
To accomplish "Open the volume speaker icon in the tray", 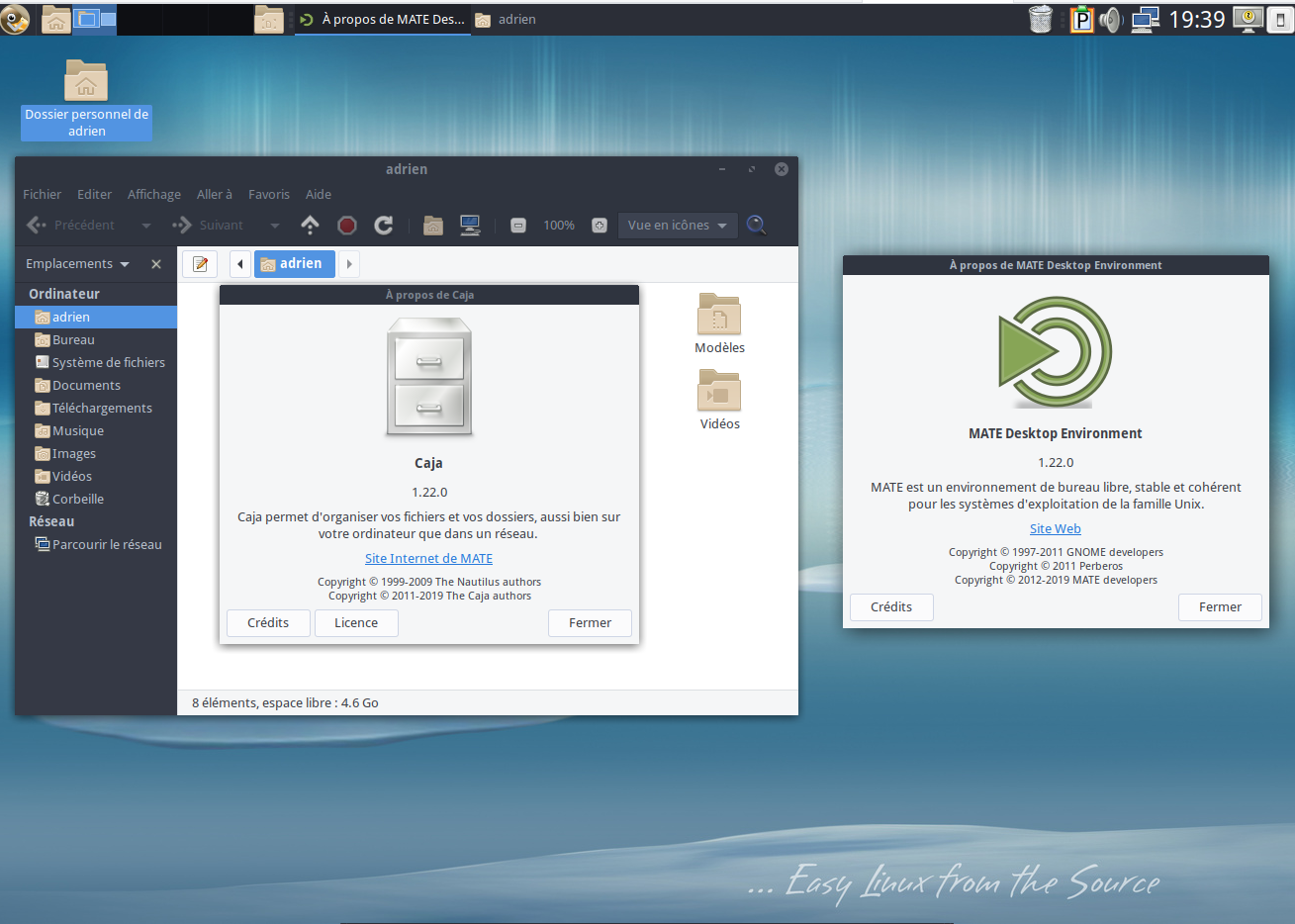I will tap(1111, 19).
